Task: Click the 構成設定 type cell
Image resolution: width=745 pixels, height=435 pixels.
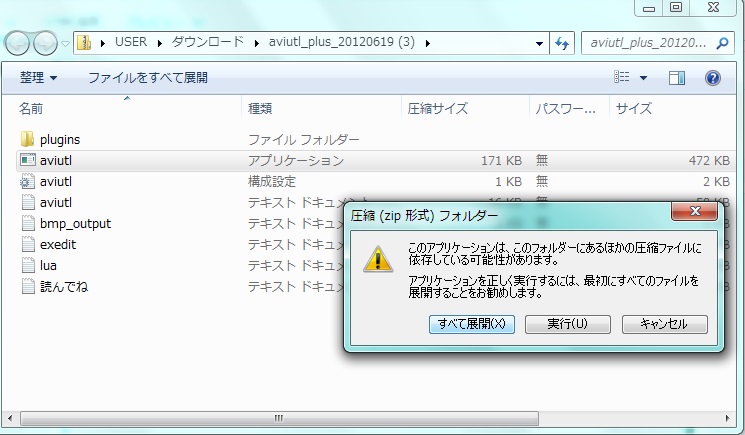Action: click(272, 181)
